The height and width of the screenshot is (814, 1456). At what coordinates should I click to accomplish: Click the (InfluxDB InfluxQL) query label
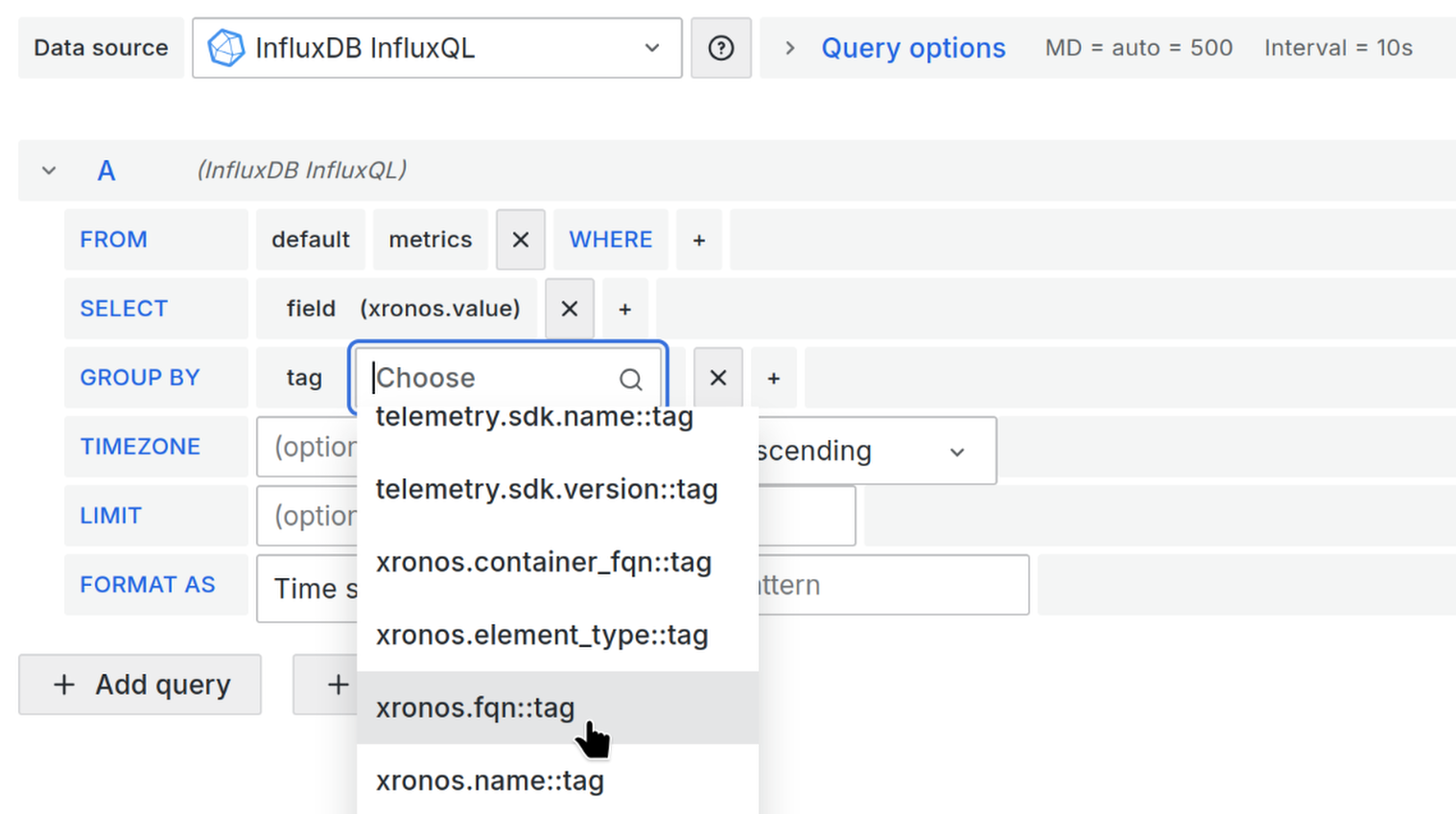(302, 171)
